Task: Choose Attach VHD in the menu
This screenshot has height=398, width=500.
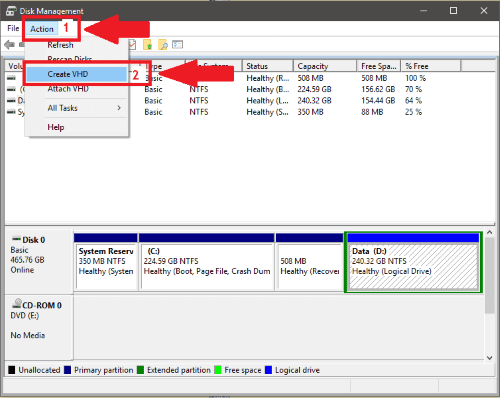Action: (x=68, y=89)
